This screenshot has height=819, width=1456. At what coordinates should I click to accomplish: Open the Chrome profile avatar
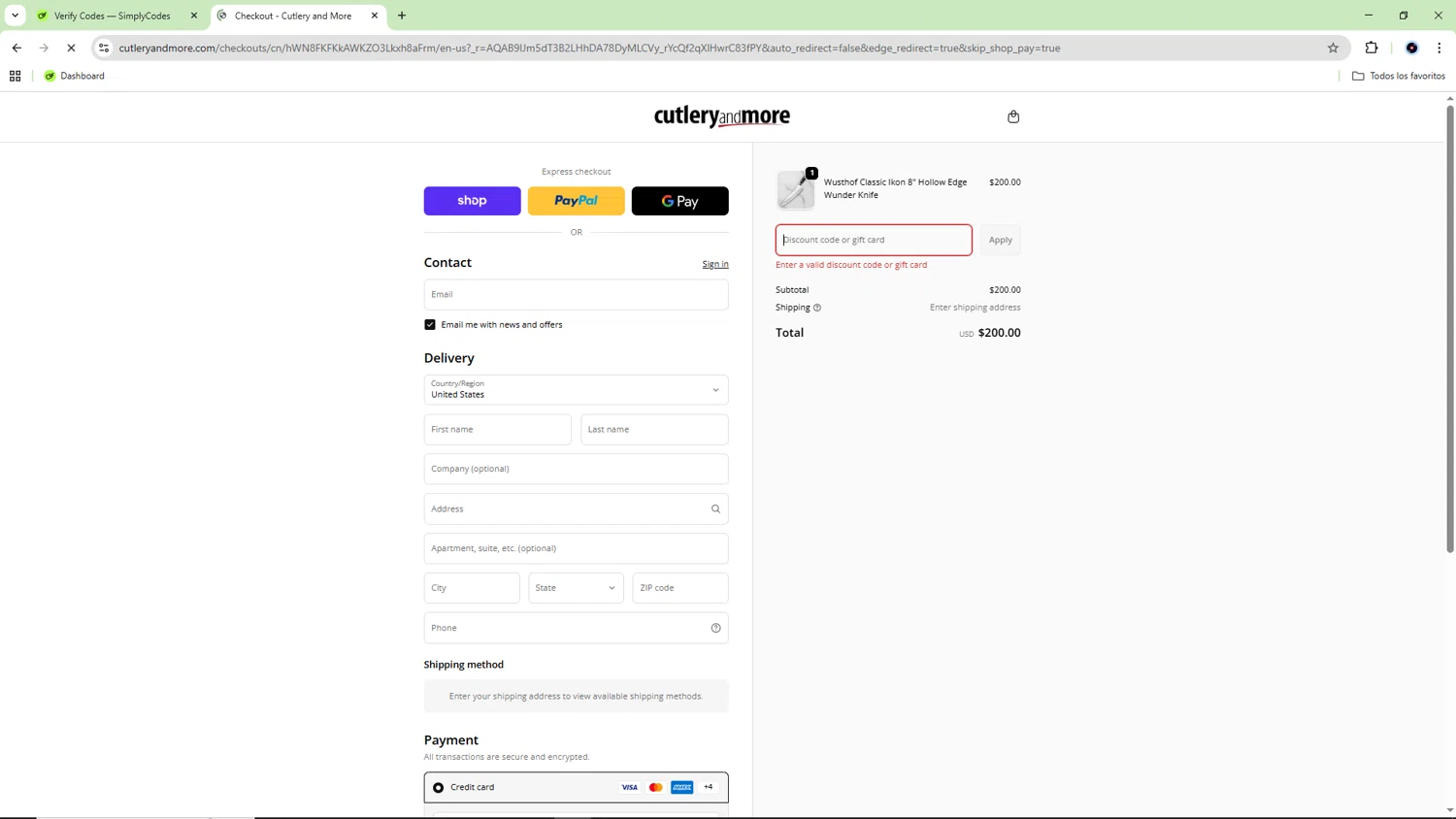pos(1411,48)
